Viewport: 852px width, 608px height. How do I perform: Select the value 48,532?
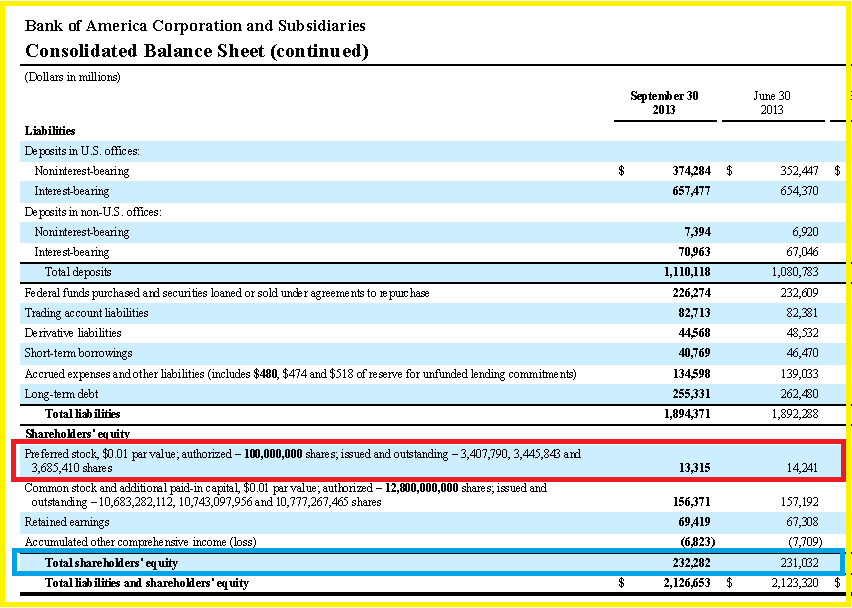802,333
